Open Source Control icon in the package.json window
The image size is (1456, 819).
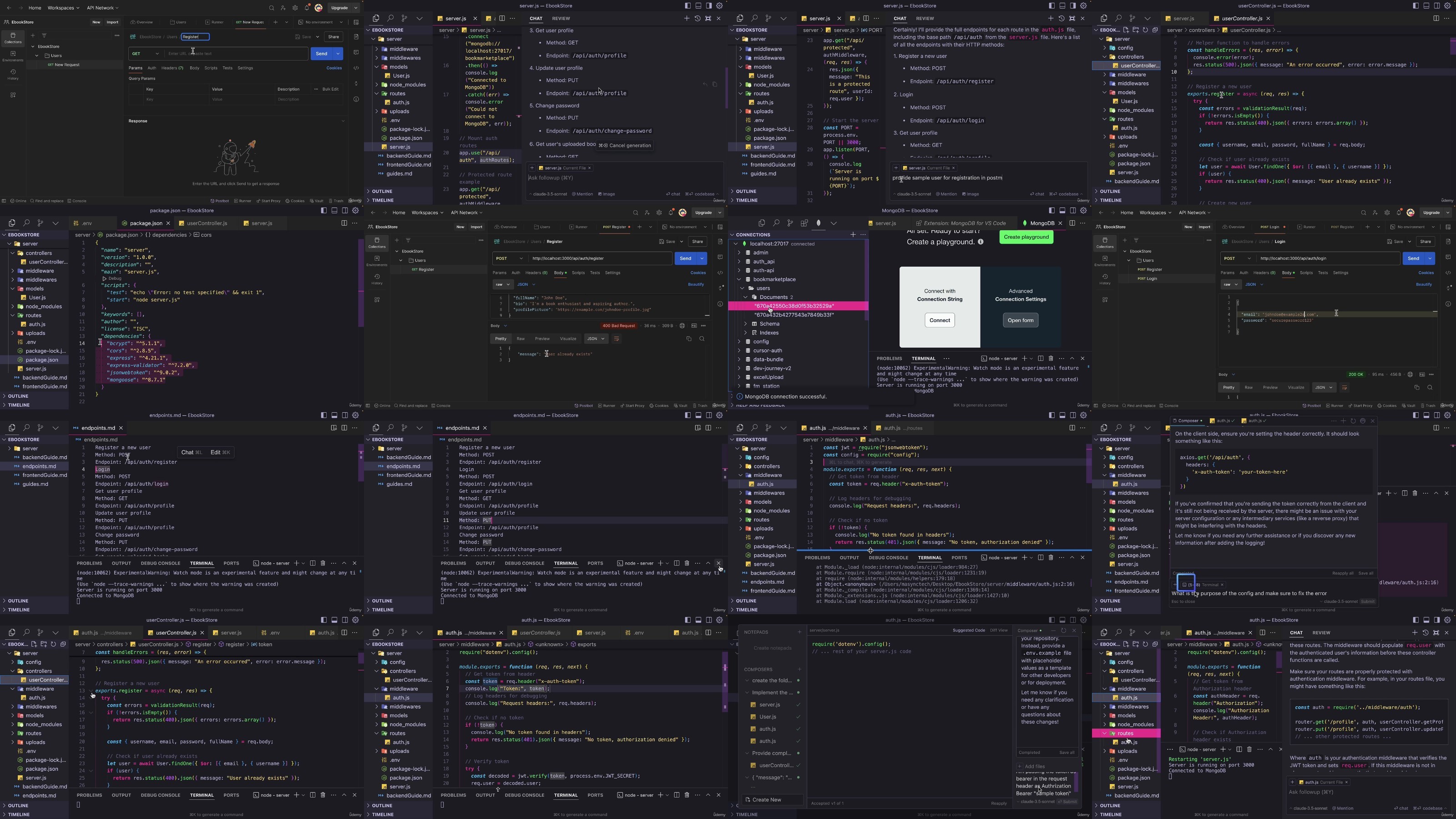[x=40, y=223]
